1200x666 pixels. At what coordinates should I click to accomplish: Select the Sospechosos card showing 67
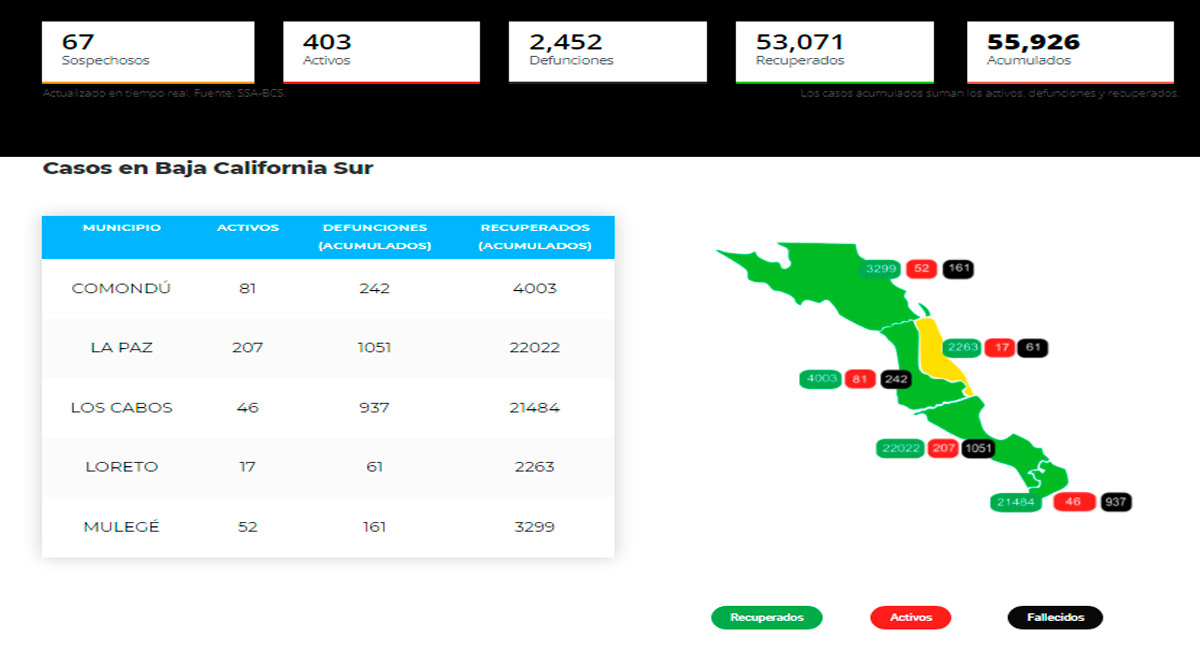pos(148,52)
